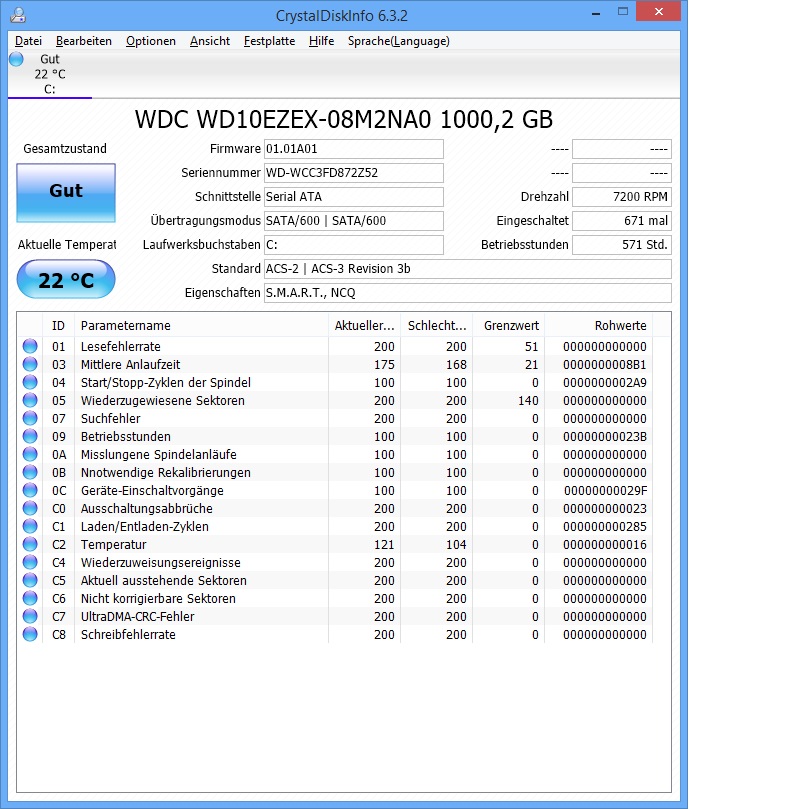Screen dimensions: 800x809
Task: Click the Betriebsstunden value 571 Std.
Action: (622, 245)
